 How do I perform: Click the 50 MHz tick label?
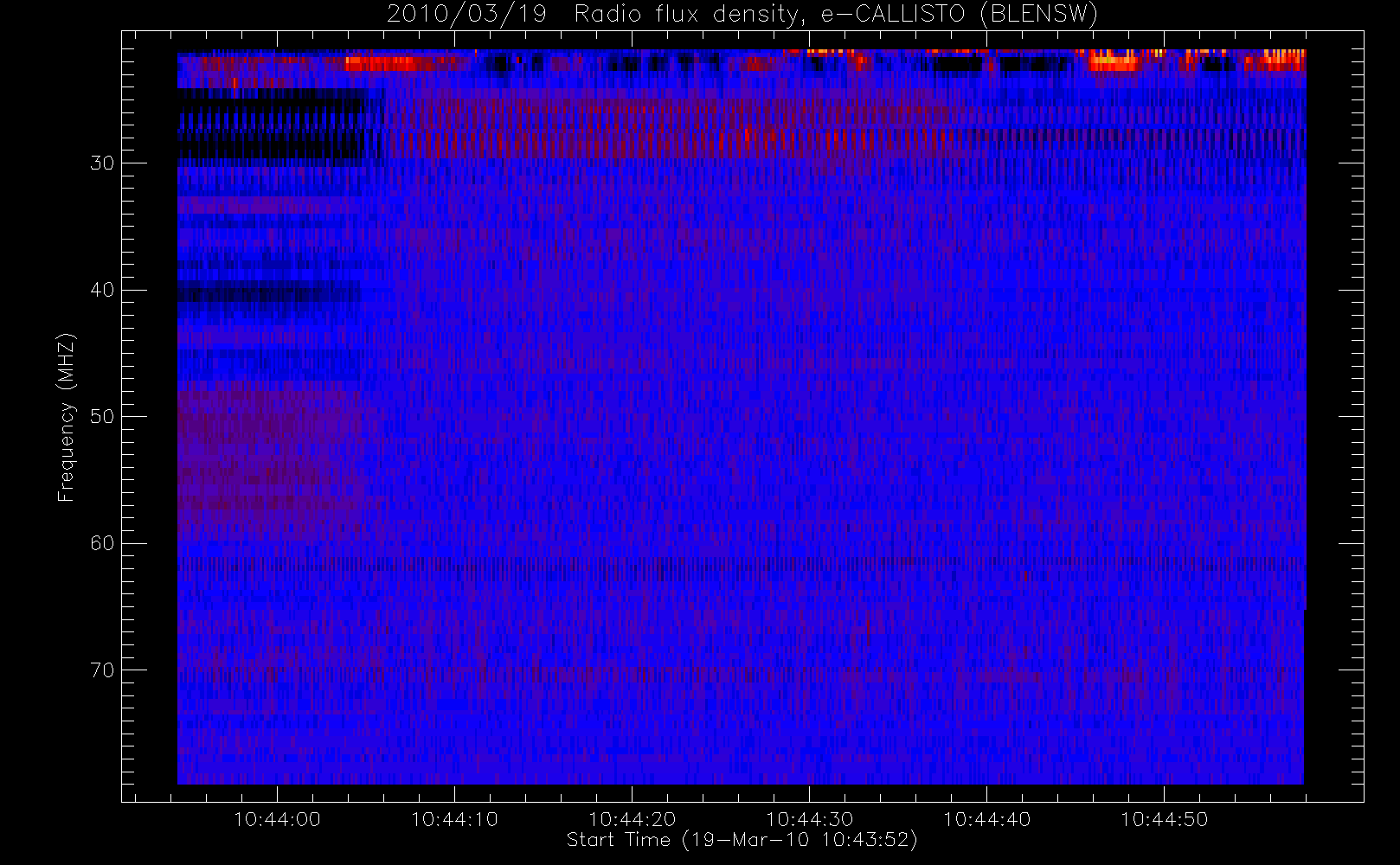(102, 417)
